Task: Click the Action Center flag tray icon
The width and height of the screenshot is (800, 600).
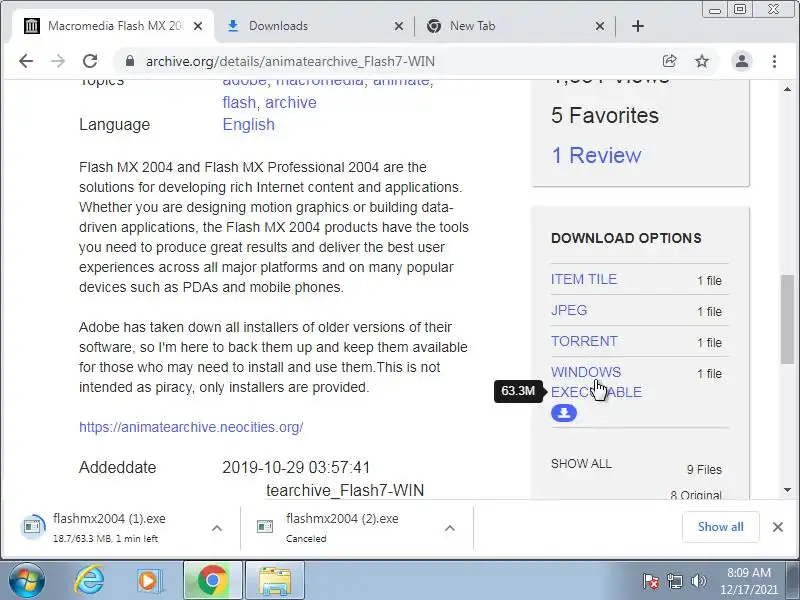Action: 651,581
